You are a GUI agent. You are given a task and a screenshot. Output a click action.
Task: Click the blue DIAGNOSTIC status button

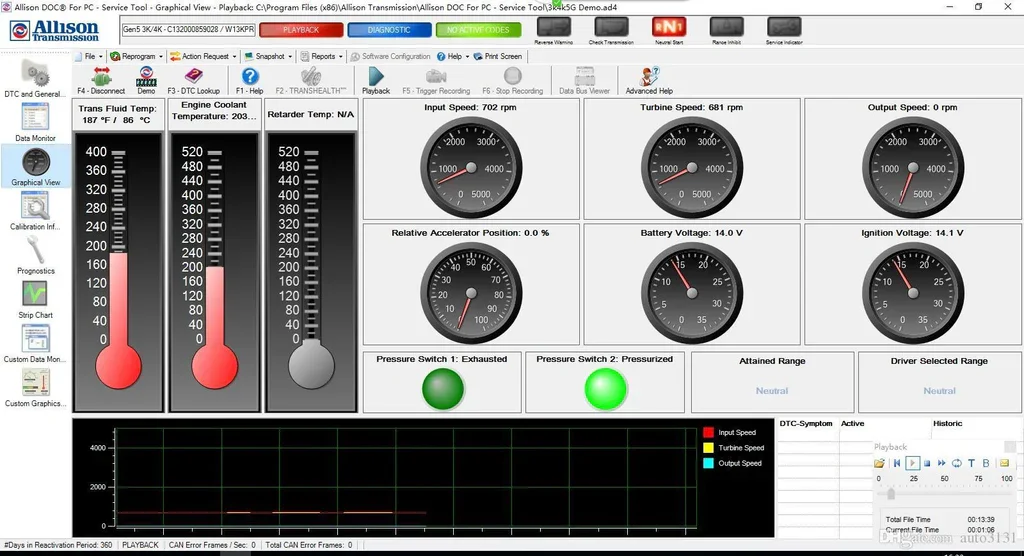point(389,30)
